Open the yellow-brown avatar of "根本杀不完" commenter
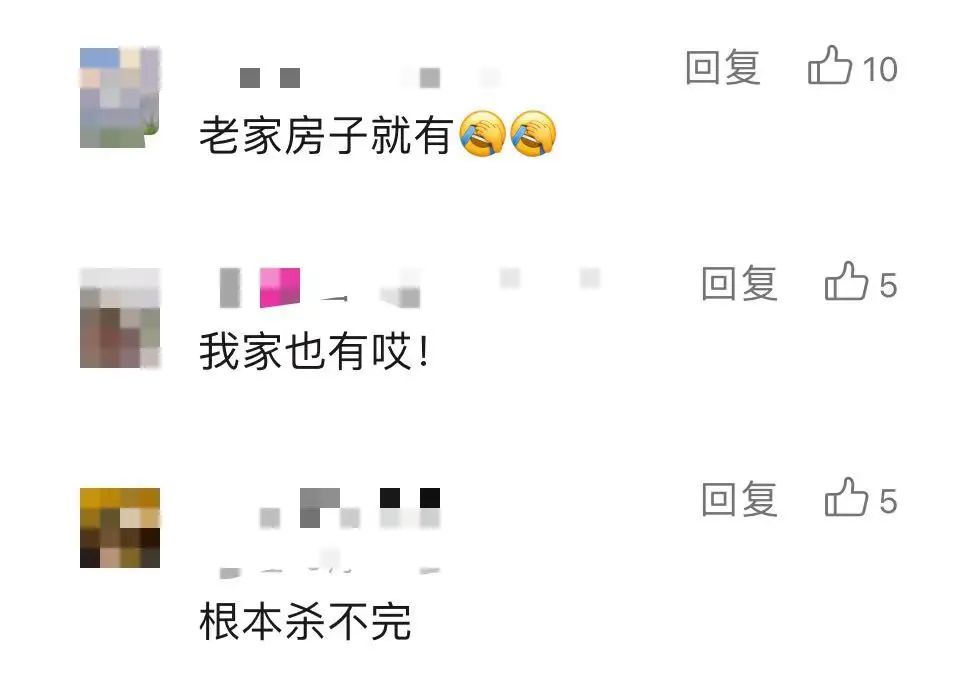 (120, 528)
